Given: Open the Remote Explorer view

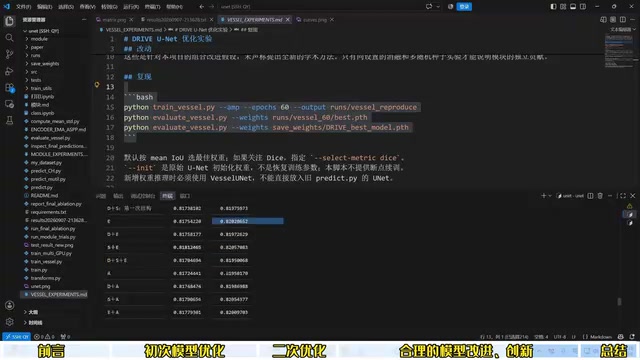Looking at the screenshot, I should click(x=9, y=104).
